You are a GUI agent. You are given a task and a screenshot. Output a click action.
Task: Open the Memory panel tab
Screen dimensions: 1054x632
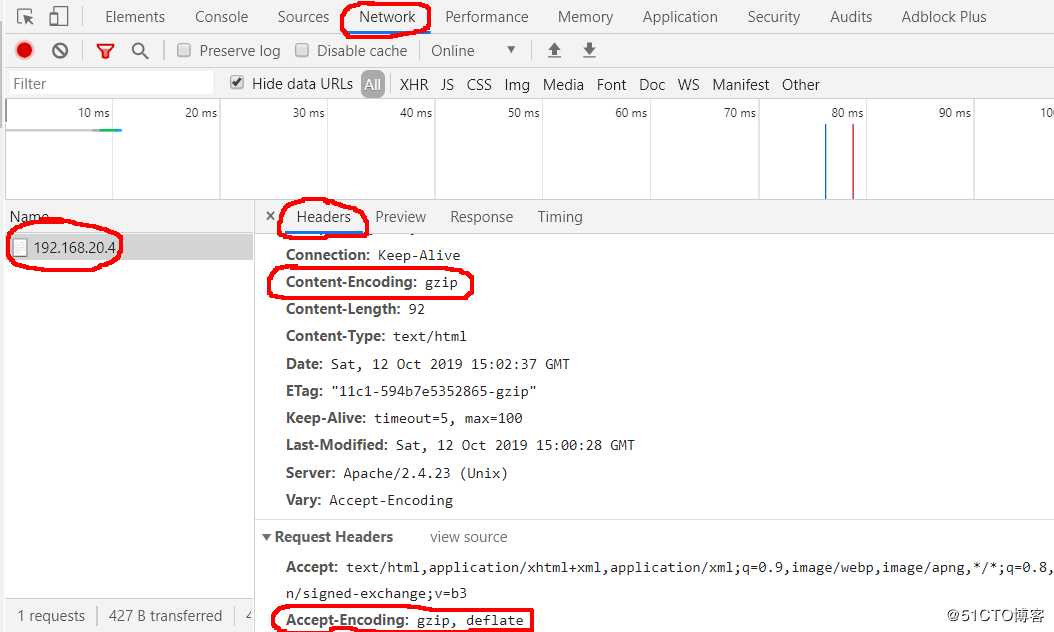pyautogui.click(x=585, y=17)
